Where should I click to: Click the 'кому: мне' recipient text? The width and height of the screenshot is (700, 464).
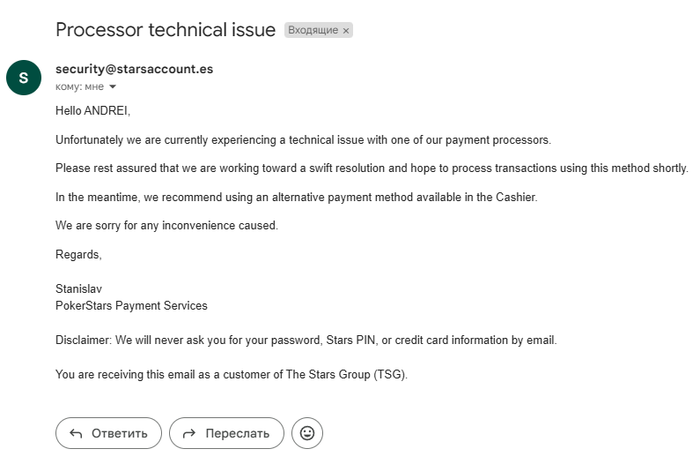pyautogui.click(x=79, y=87)
